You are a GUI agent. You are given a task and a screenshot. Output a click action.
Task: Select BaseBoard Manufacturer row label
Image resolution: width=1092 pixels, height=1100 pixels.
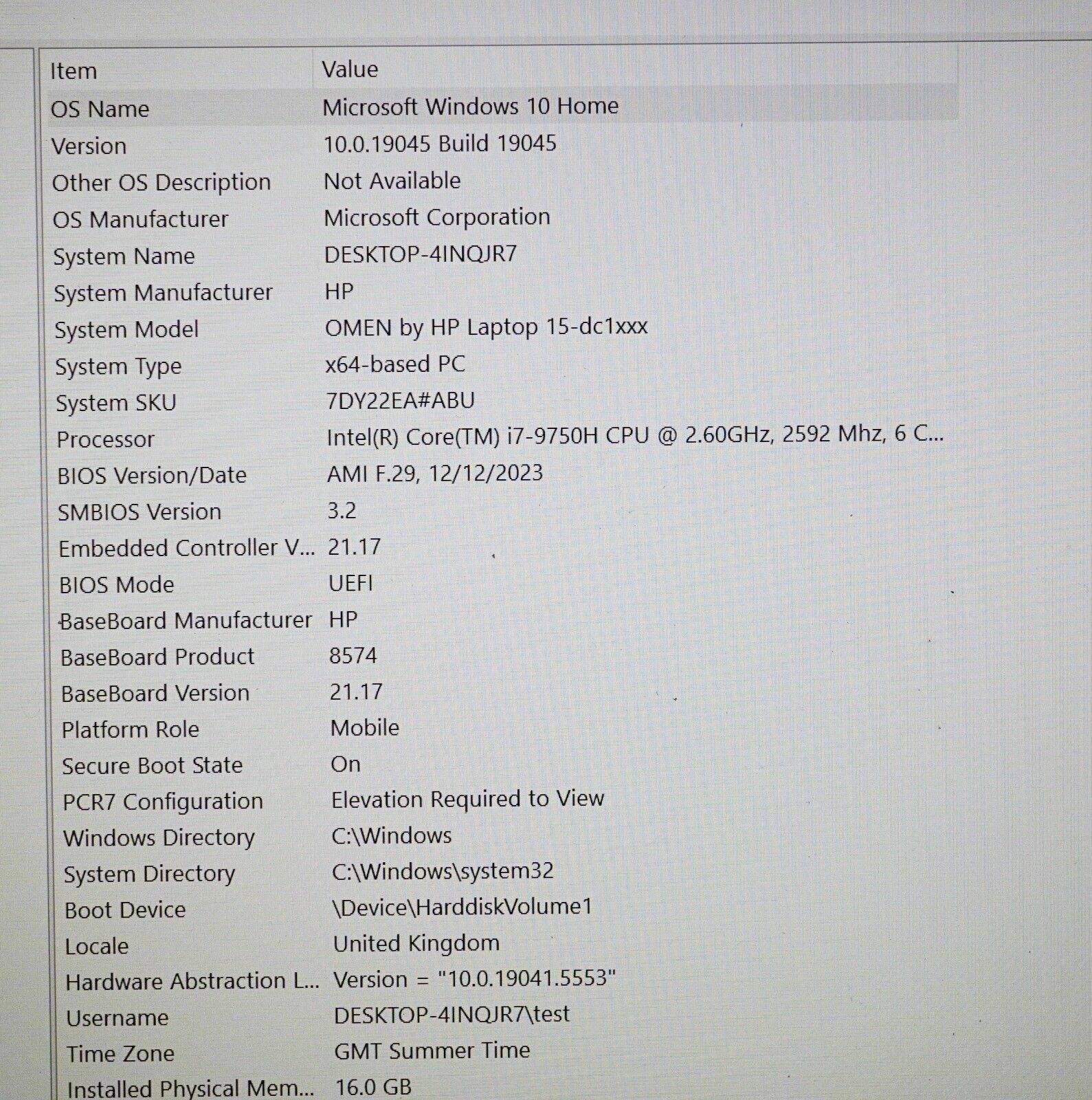pyautogui.click(x=186, y=621)
